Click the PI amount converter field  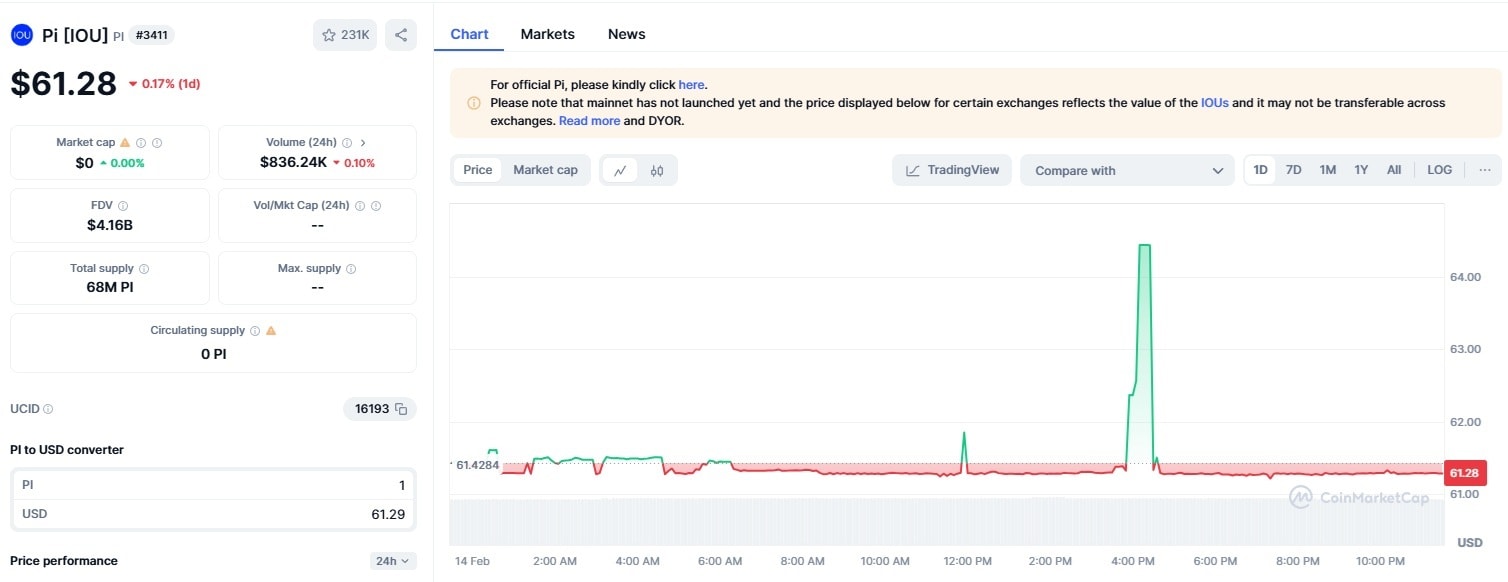pyautogui.click(x=213, y=485)
